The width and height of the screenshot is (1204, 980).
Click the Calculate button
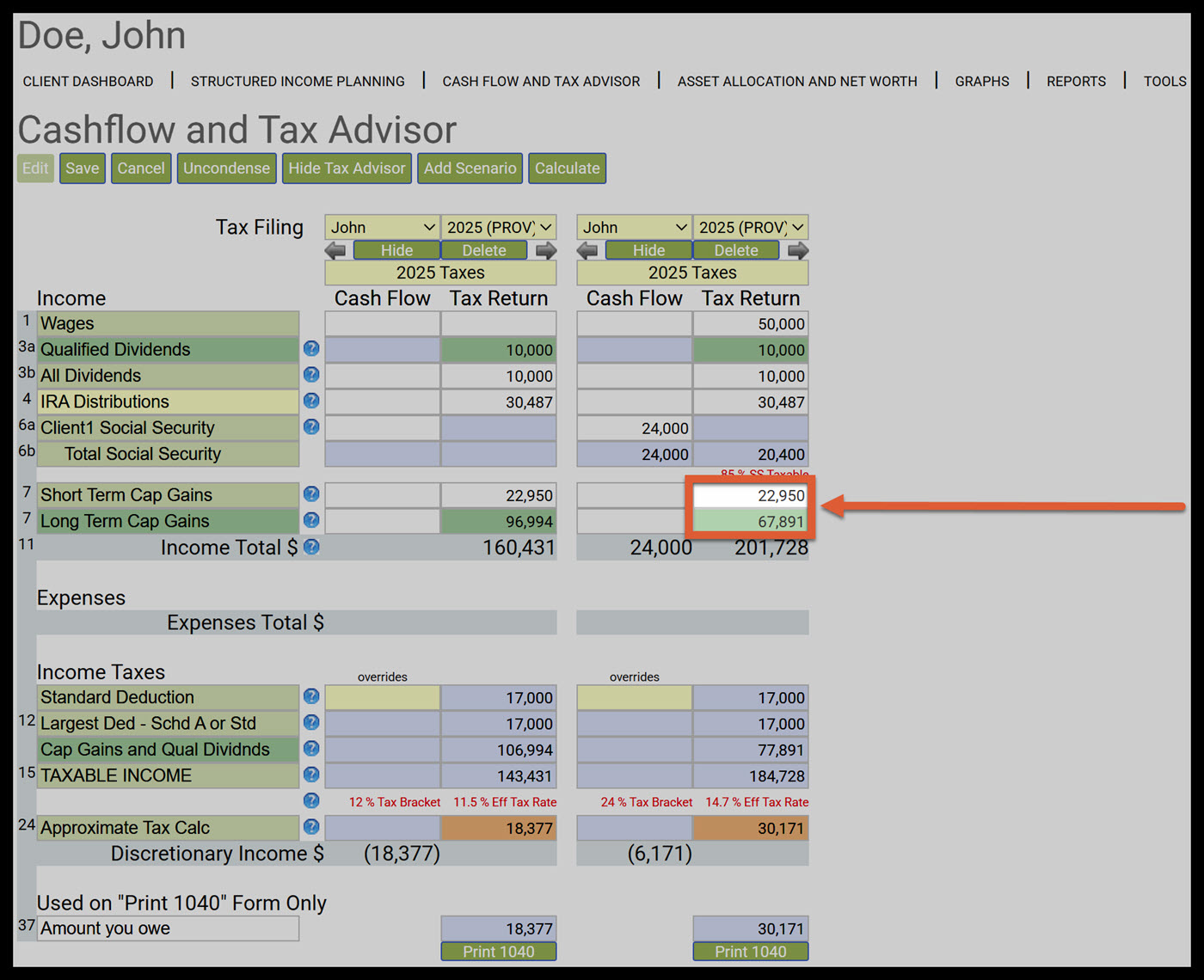click(568, 168)
